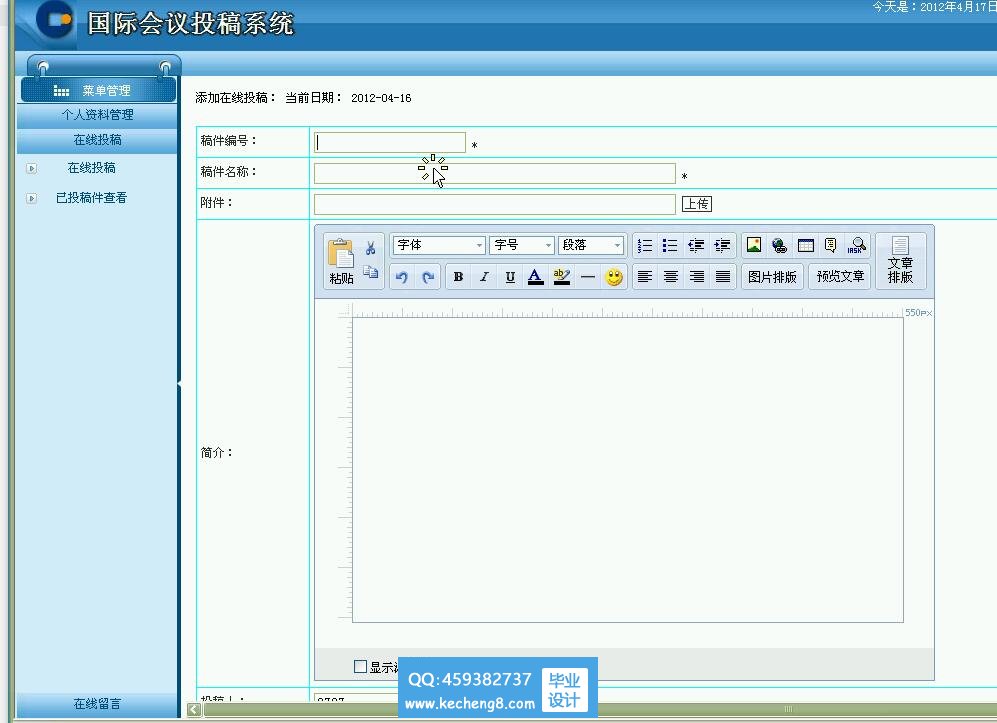Align text to the left
Image resolution: width=997 pixels, height=723 pixels.
click(x=645, y=277)
